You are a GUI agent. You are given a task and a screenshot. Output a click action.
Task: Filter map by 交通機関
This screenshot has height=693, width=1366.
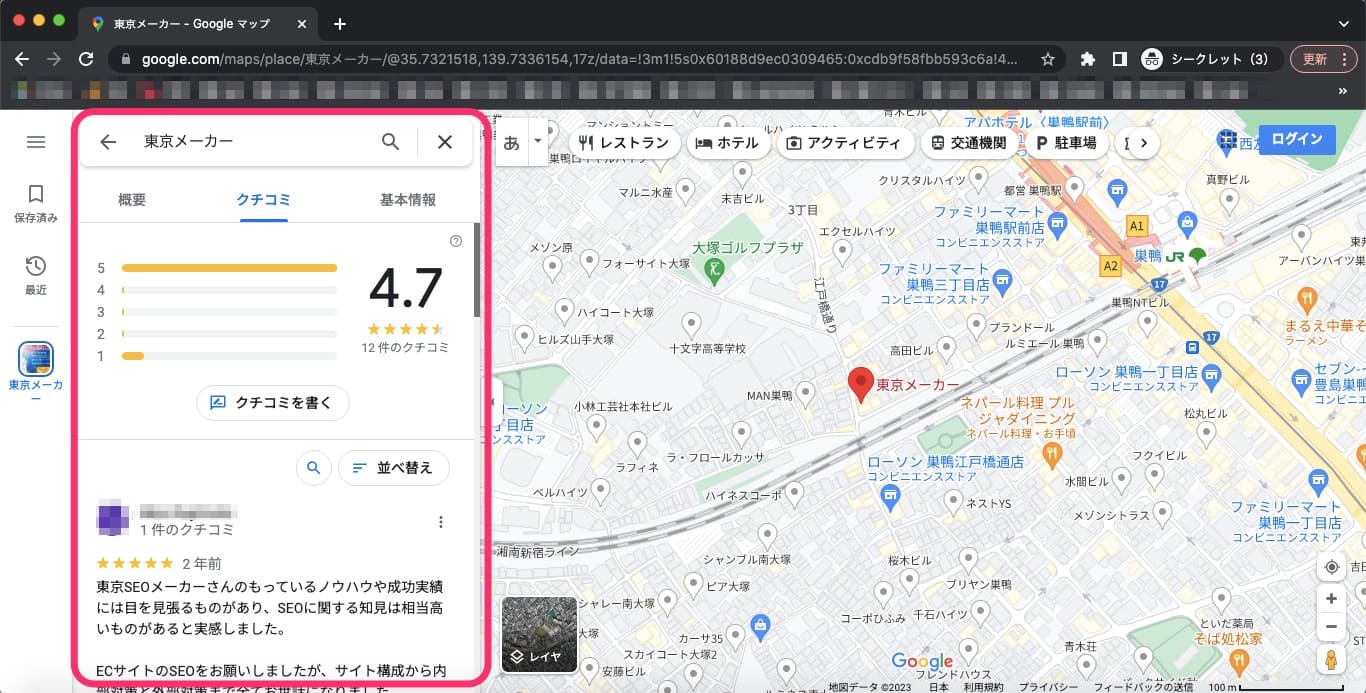968,143
